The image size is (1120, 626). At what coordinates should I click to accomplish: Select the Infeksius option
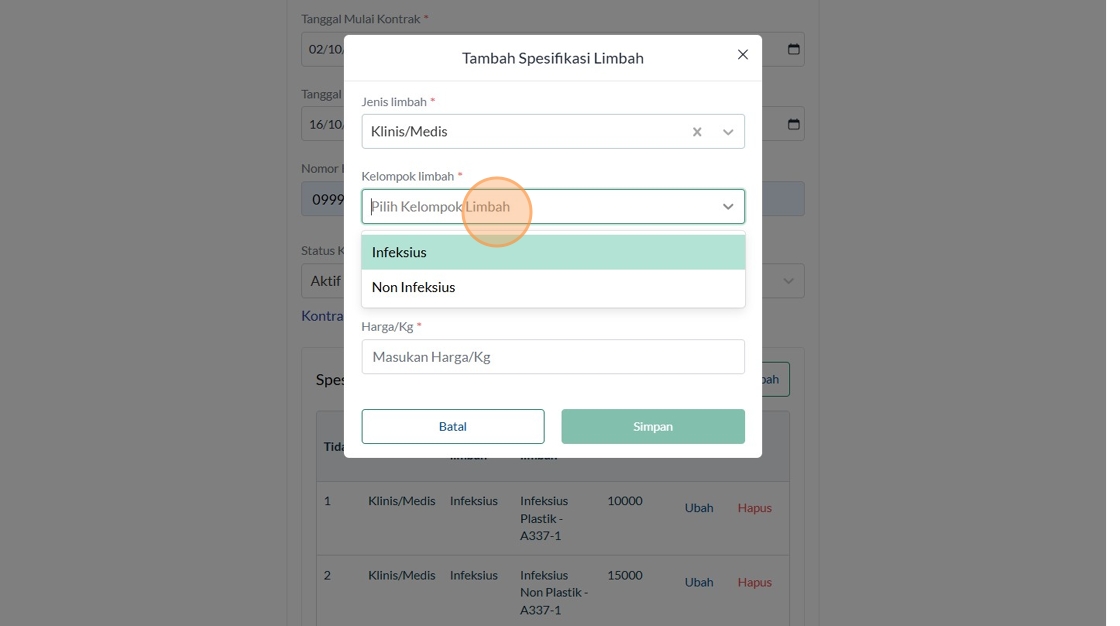[553, 252]
